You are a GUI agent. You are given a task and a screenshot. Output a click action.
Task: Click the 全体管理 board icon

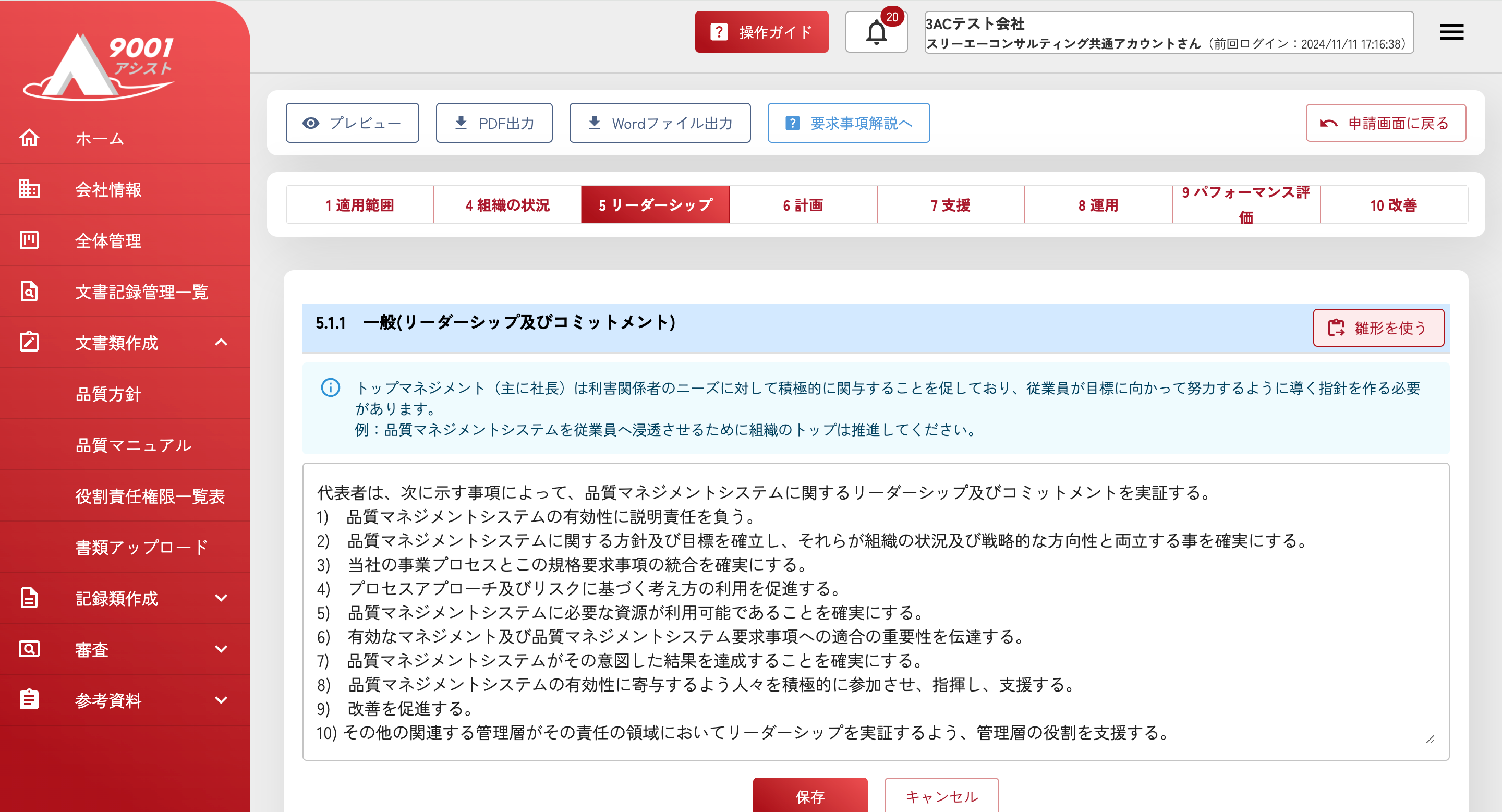pos(29,240)
